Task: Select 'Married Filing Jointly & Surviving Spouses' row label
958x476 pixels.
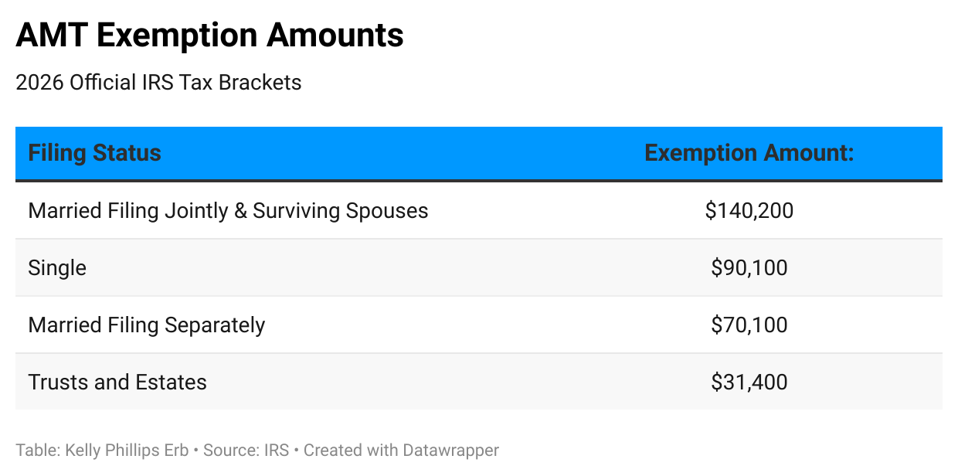Action: 228,211
